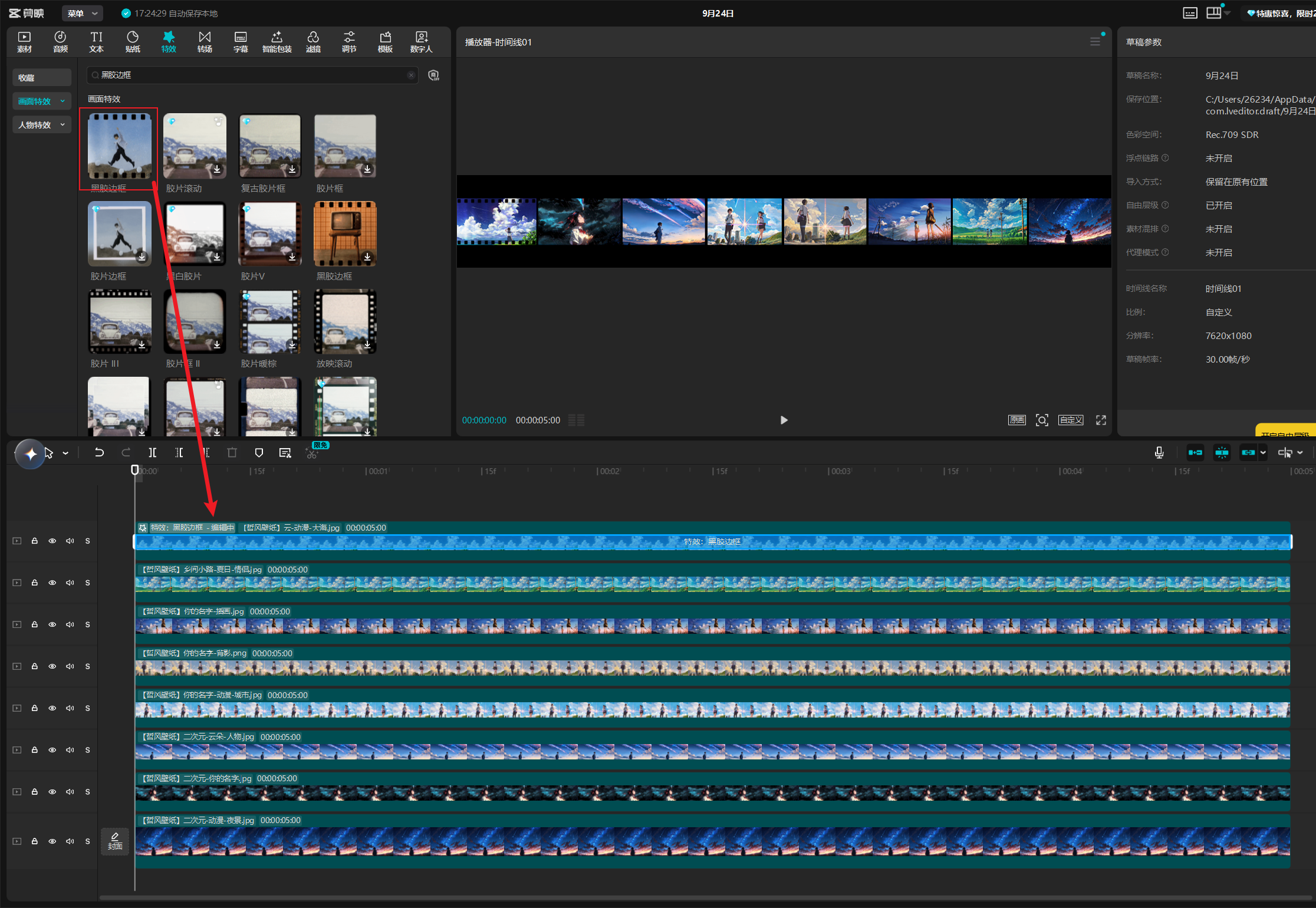Image resolution: width=1316 pixels, height=908 pixels.
Task: Toggle auto snapping in timeline toolbar
Action: [x=1222, y=452]
